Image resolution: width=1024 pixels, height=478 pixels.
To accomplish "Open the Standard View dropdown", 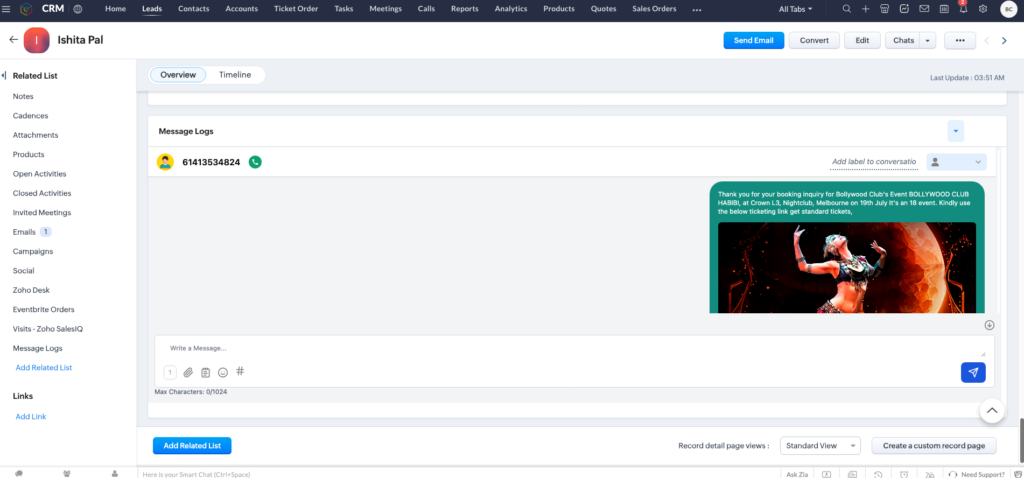I will [820, 446].
